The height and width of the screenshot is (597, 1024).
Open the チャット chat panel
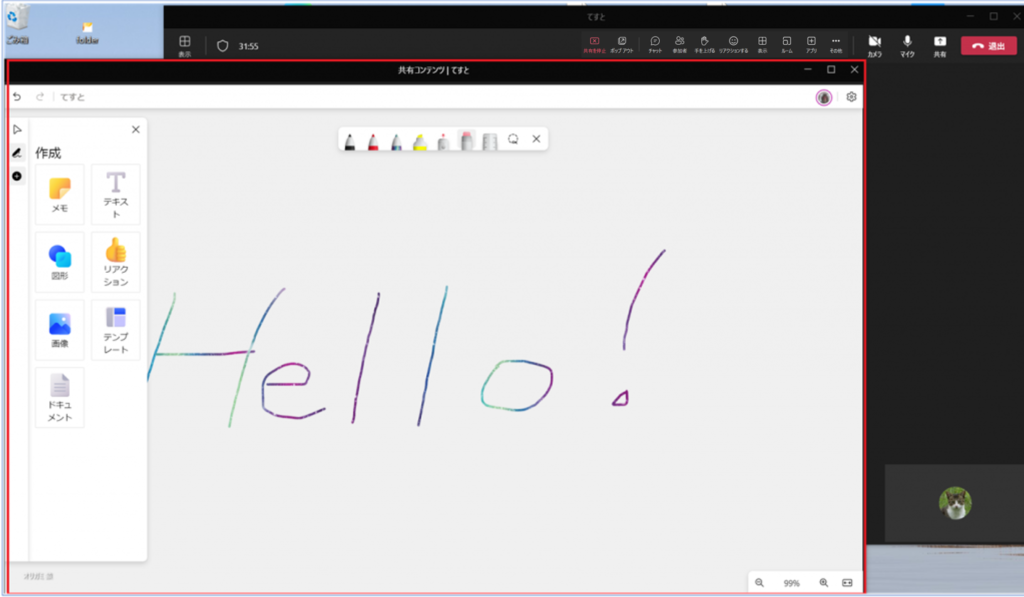tap(655, 44)
